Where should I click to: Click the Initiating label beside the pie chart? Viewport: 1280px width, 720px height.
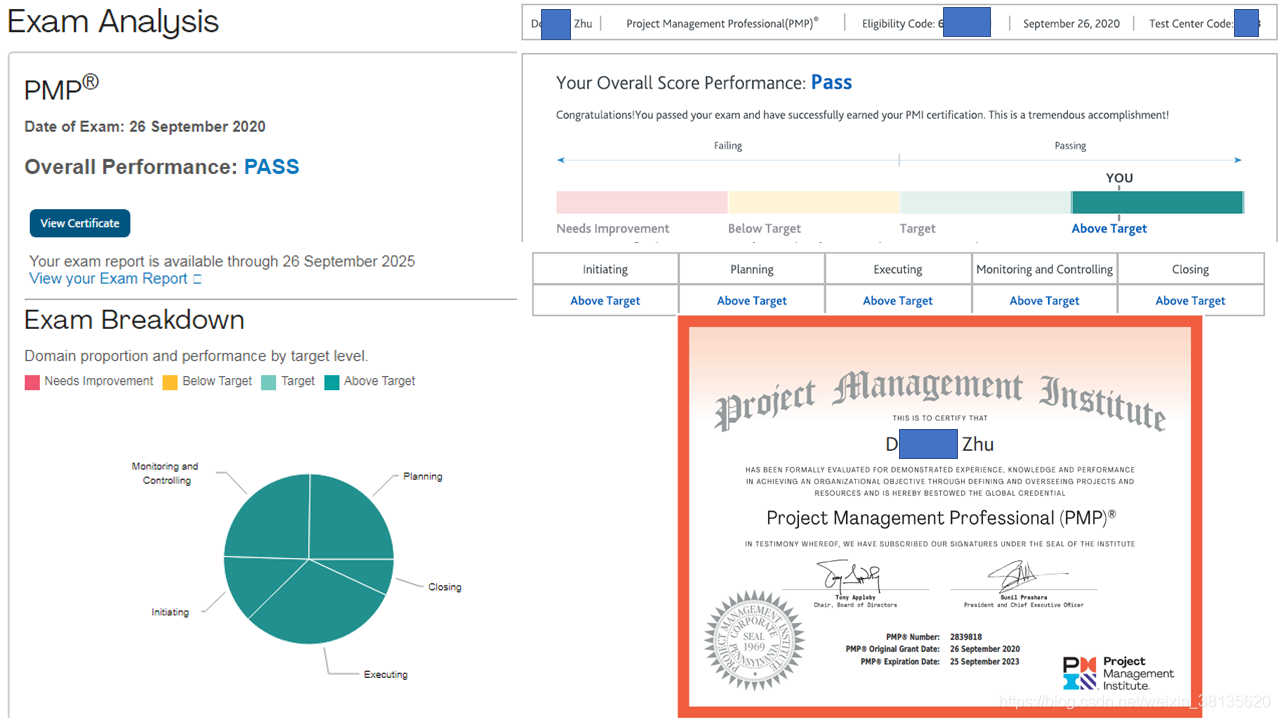170,613
